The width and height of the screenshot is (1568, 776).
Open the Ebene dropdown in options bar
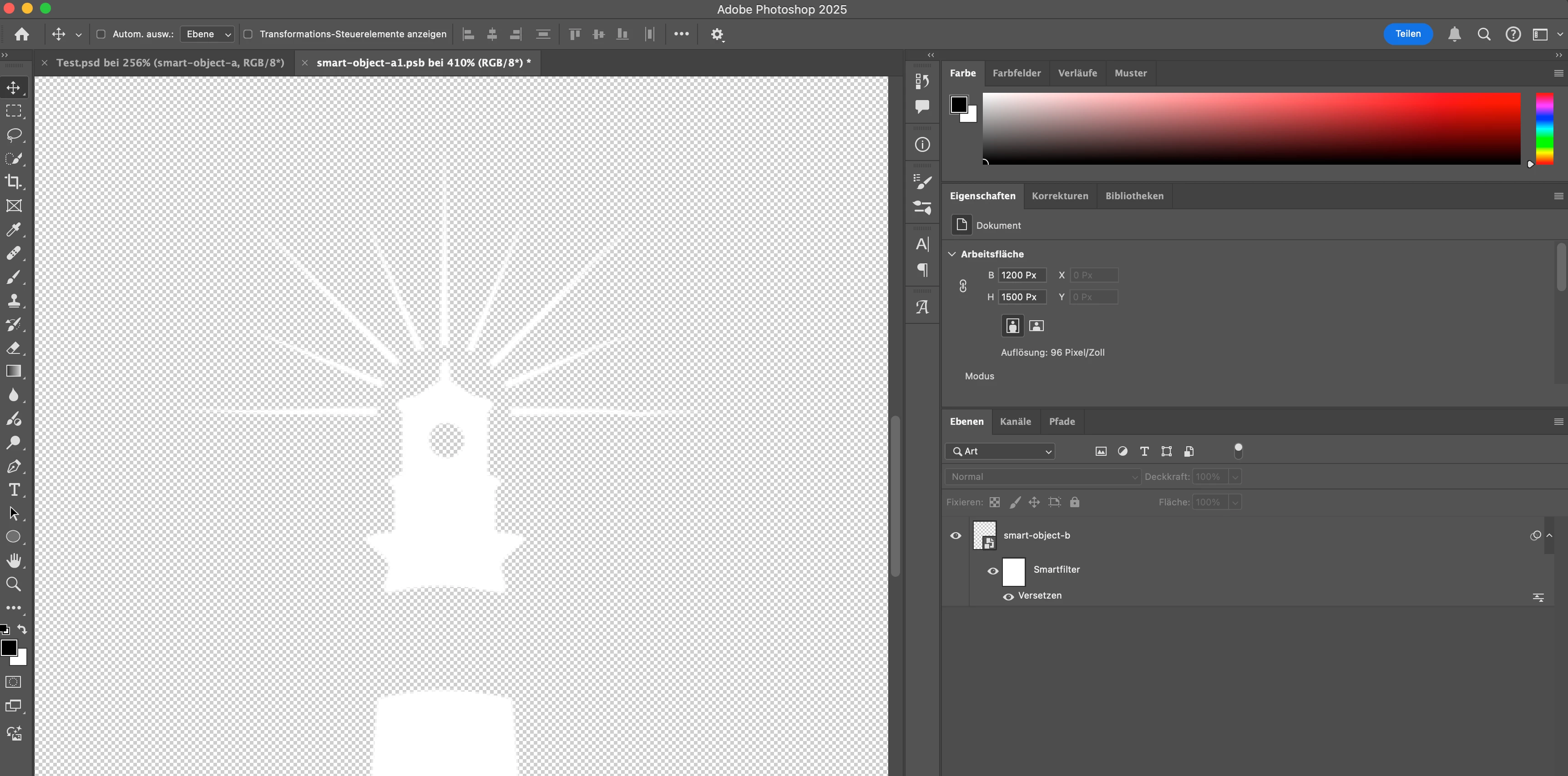point(207,34)
